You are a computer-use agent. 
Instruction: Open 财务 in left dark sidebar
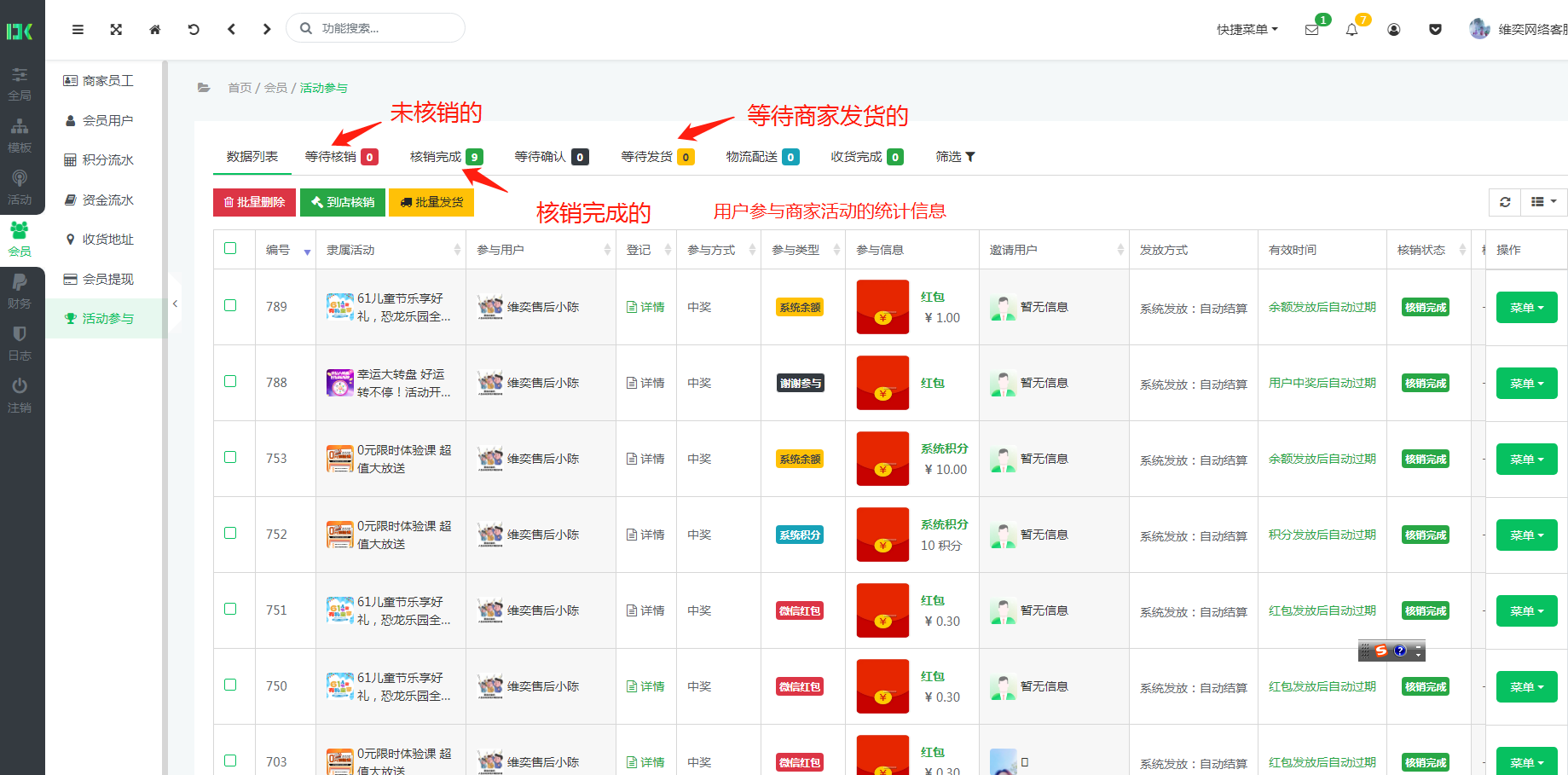20,292
